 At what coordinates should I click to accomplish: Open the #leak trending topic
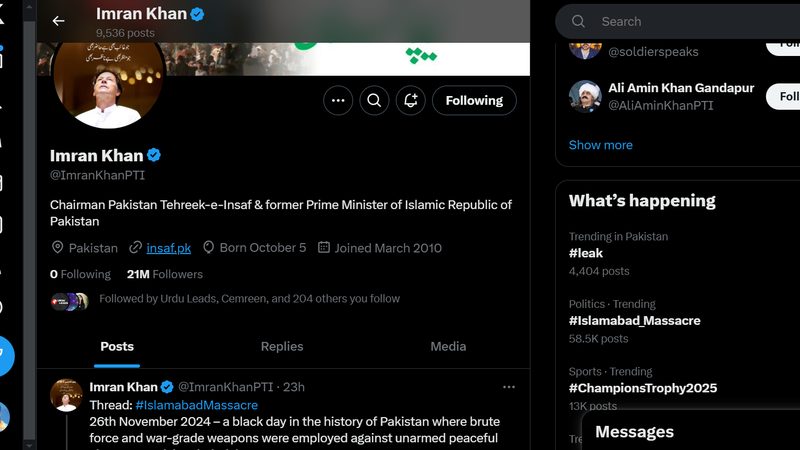586,253
